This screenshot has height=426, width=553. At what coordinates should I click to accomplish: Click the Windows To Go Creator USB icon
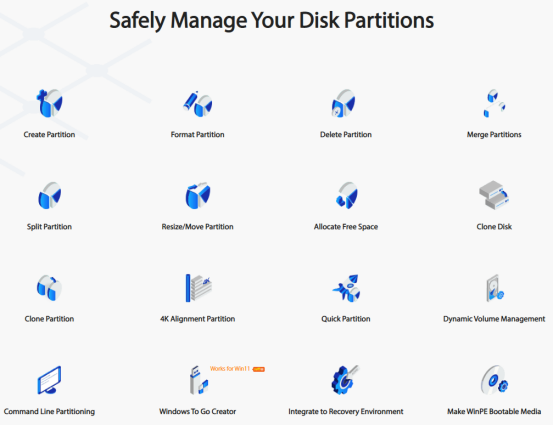click(199, 380)
